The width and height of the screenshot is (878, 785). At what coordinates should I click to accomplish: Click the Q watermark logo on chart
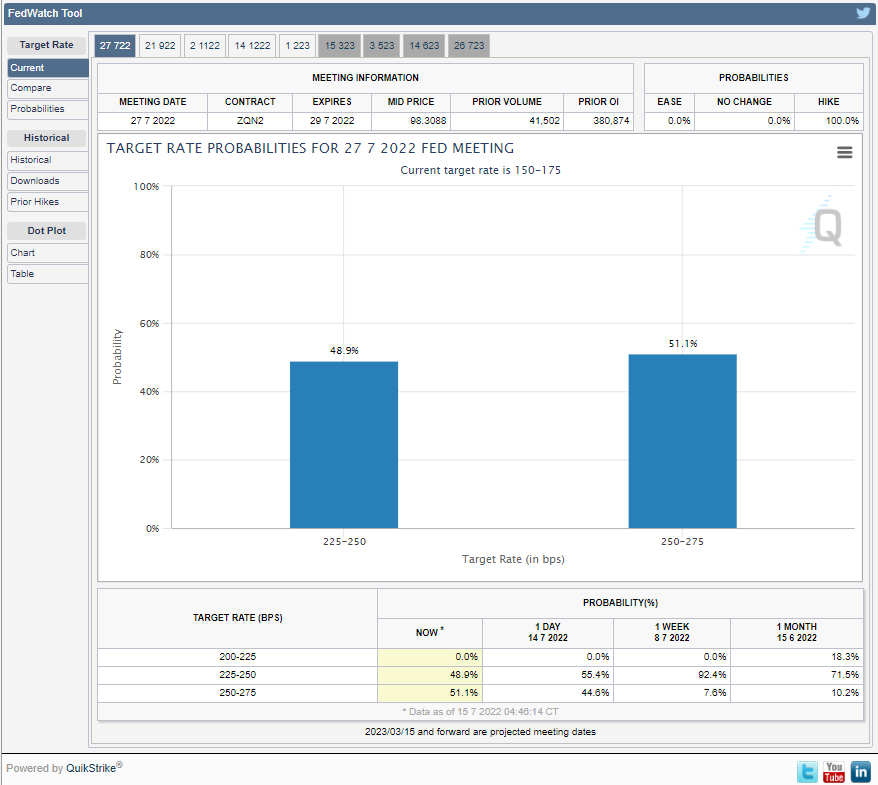pos(824,228)
